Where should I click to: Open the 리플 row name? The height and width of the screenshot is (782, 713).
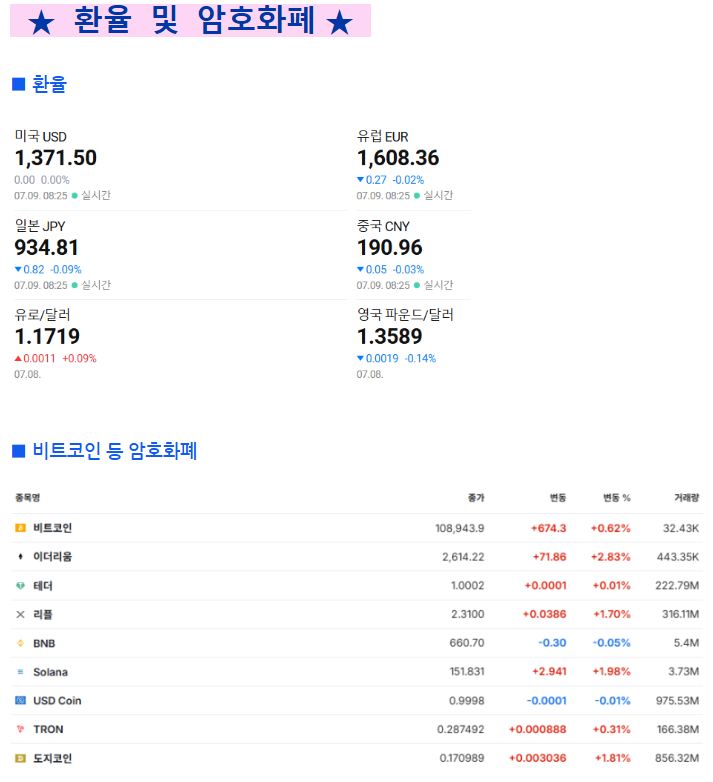(x=43, y=614)
